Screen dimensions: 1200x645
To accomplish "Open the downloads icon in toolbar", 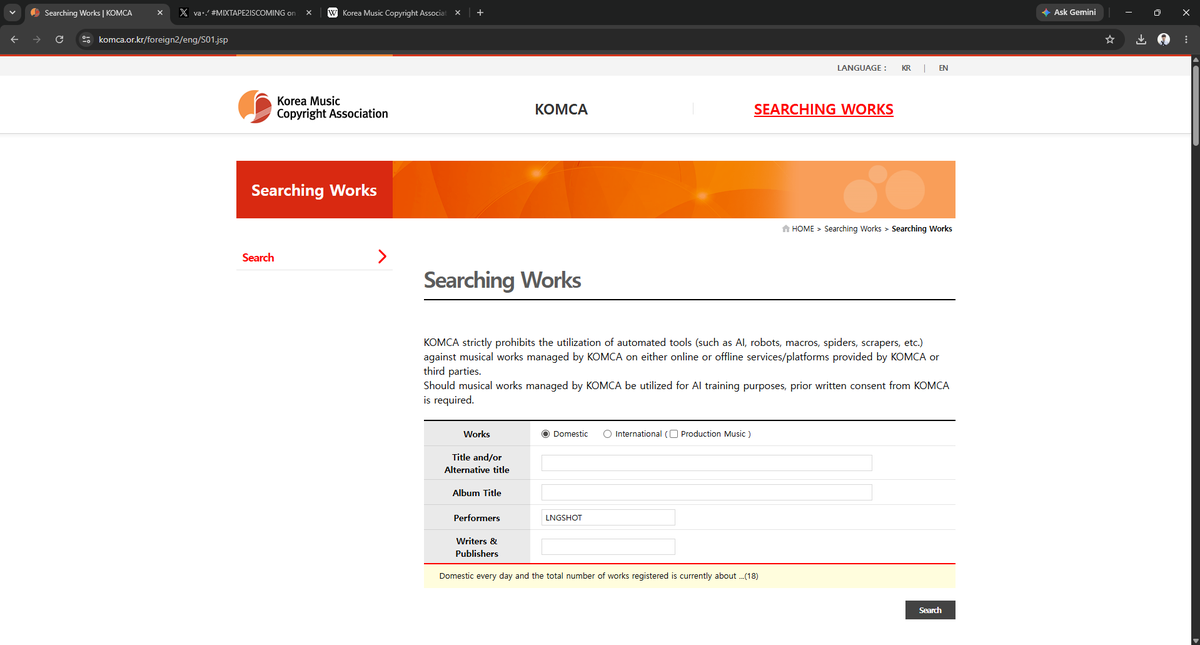I will click(x=1142, y=39).
